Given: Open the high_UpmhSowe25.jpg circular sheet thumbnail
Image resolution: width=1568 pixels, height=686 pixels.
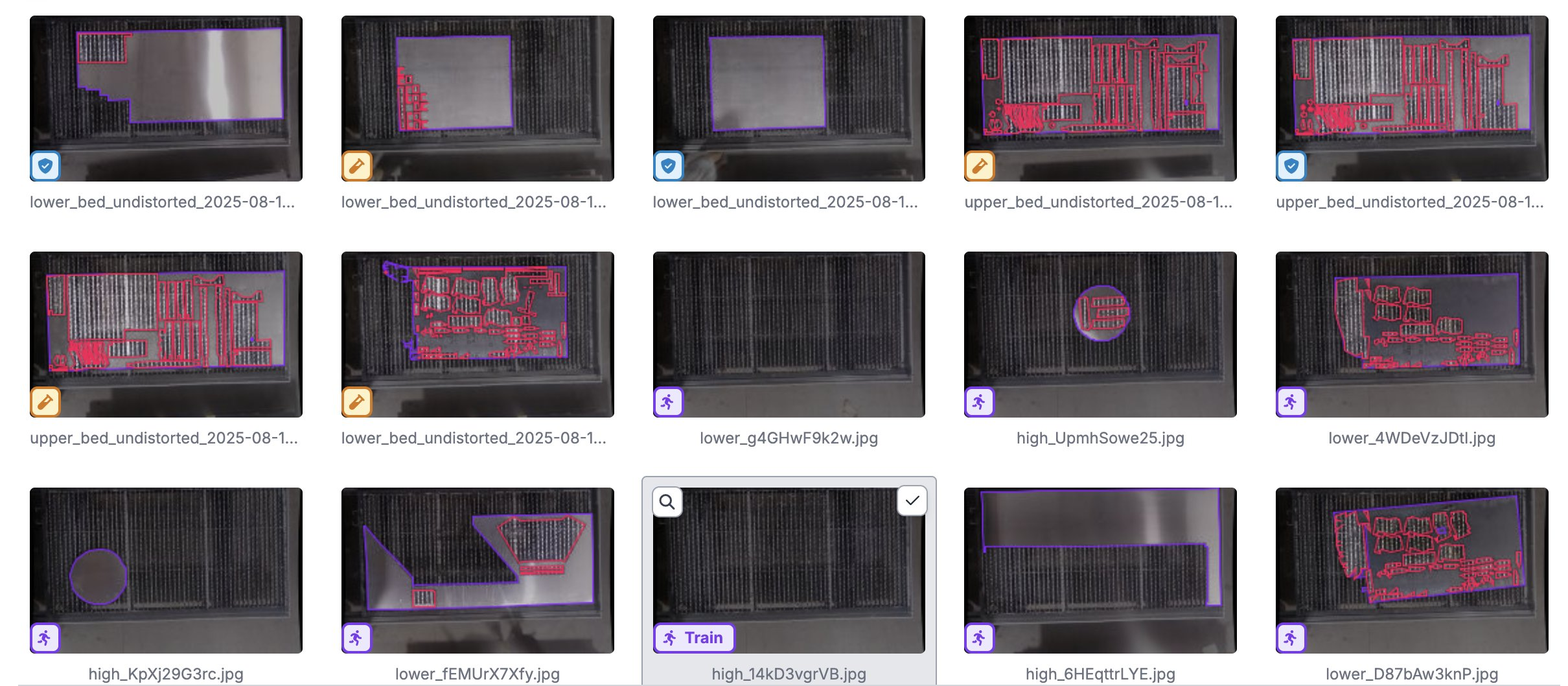Looking at the screenshot, I should 1100,335.
